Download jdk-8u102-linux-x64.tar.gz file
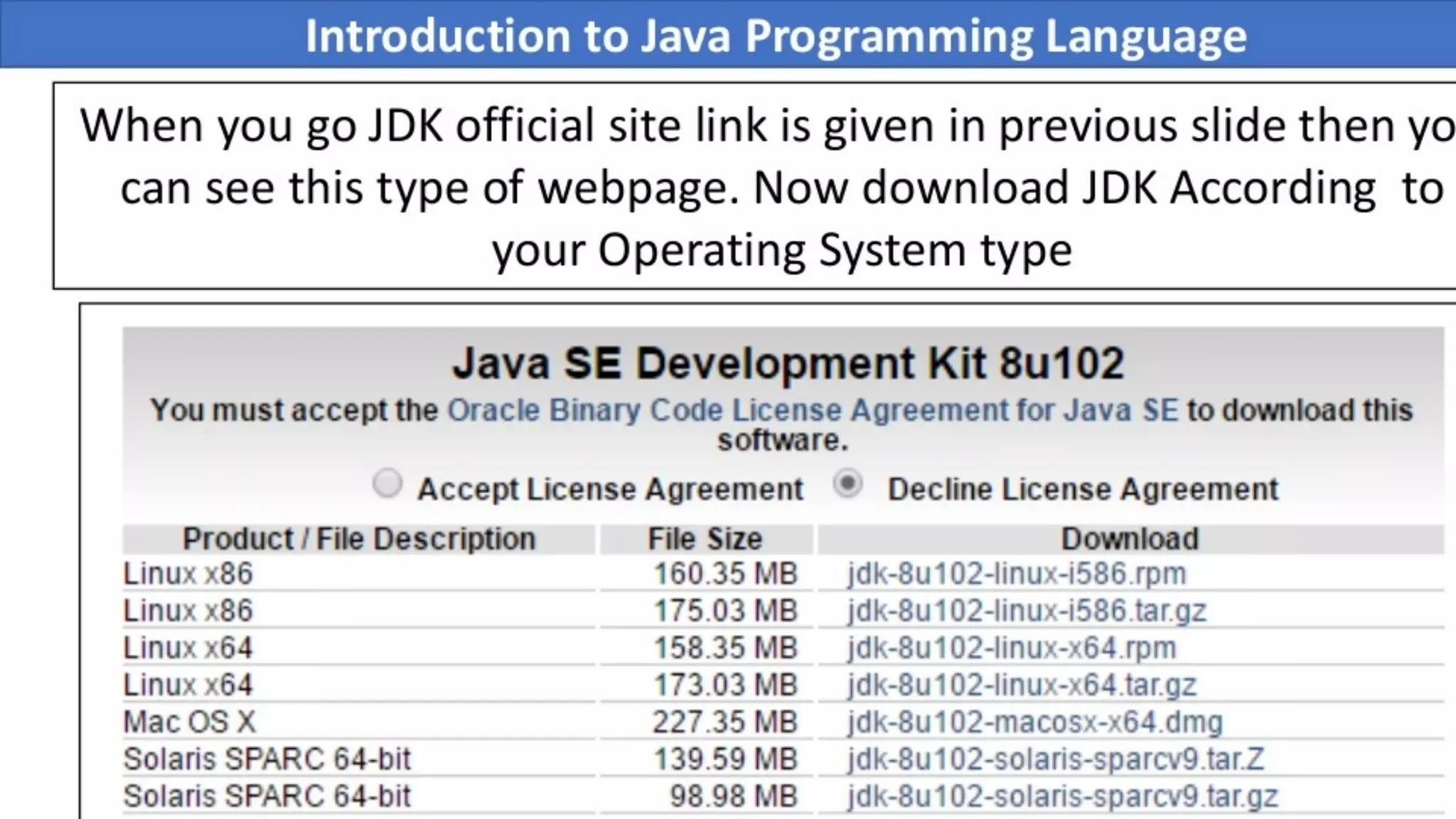 tap(1022, 685)
